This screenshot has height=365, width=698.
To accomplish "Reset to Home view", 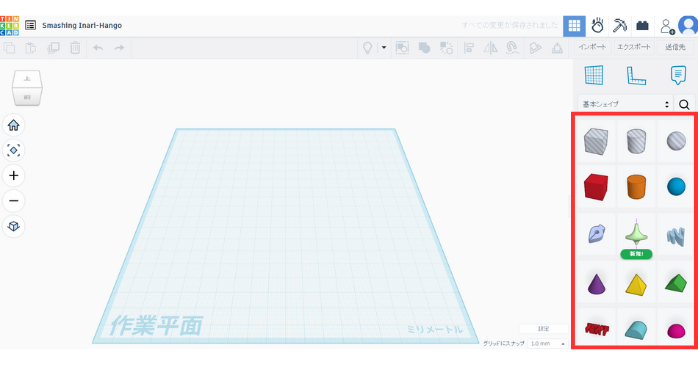I will pyautogui.click(x=13, y=125).
